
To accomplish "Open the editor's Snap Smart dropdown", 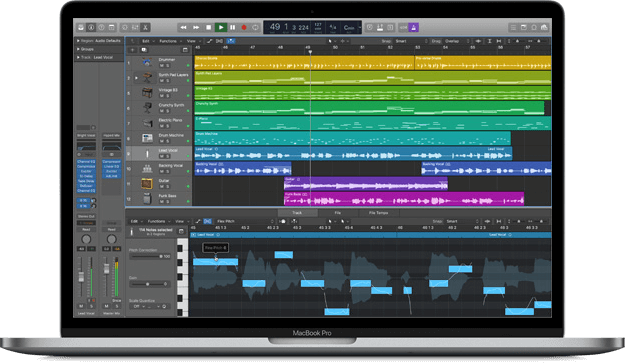I will 462,221.
